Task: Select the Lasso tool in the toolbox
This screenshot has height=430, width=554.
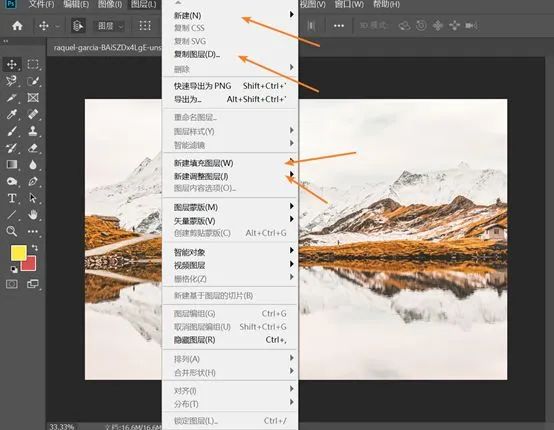Action: pos(12,81)
